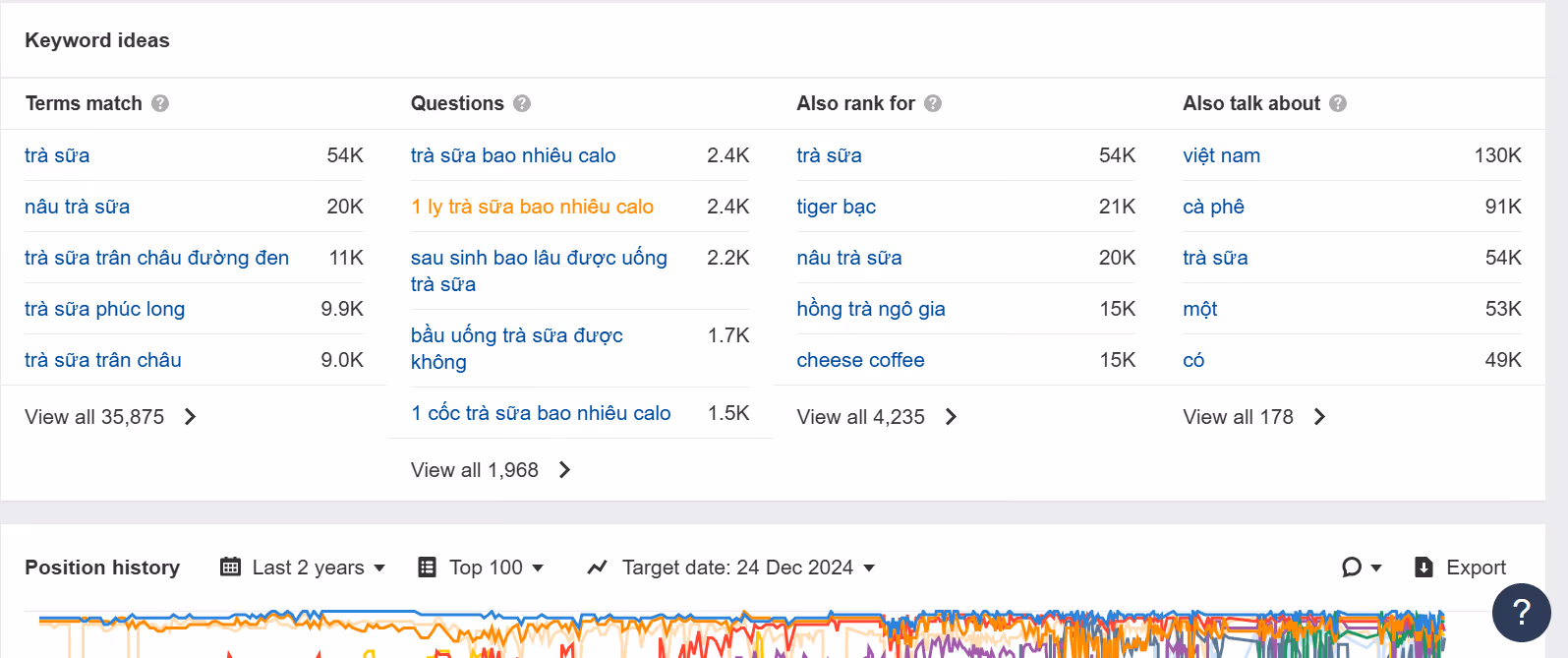
Task: Open 'hồng trà ngô gia' keyword
Action: point(871,309)
